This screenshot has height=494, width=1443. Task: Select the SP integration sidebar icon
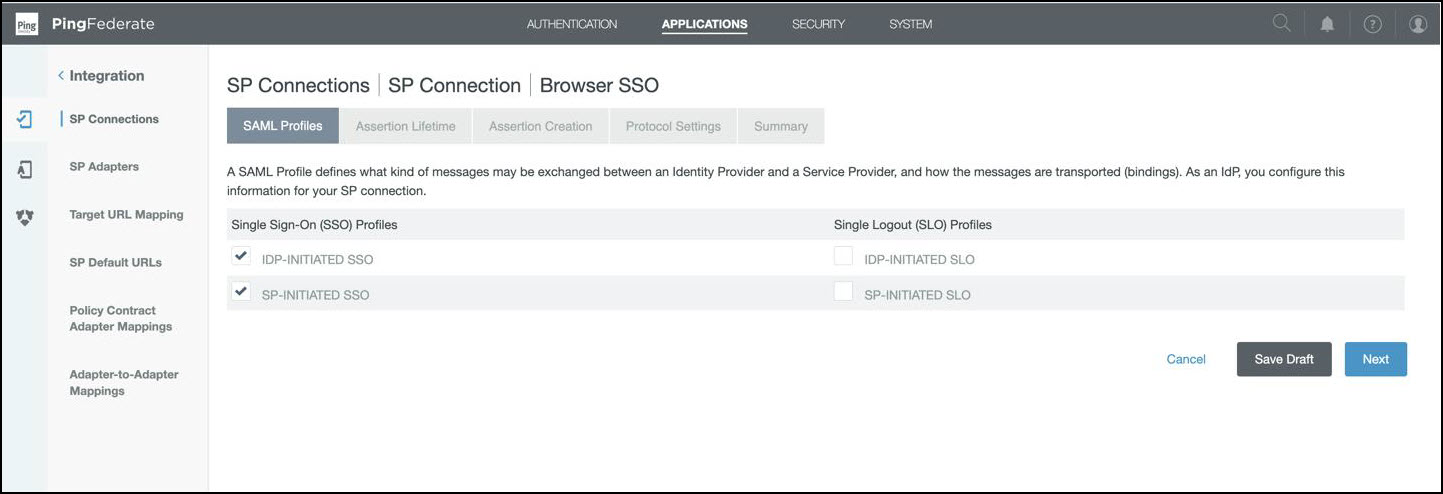click(26, 119)
